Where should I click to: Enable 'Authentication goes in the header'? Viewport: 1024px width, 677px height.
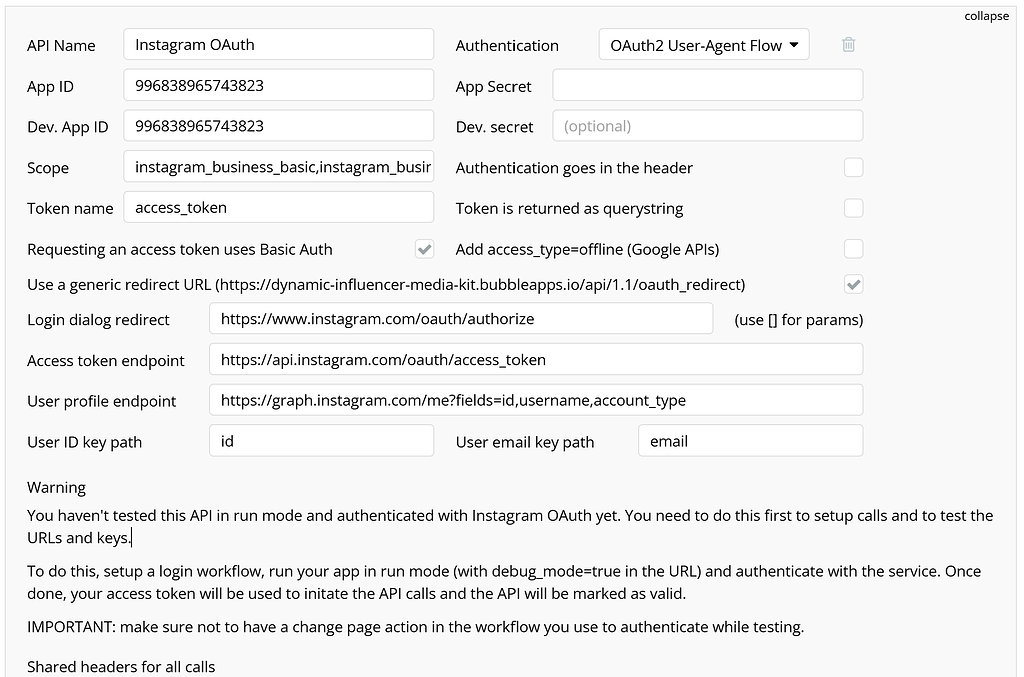(x=853, y=167)
